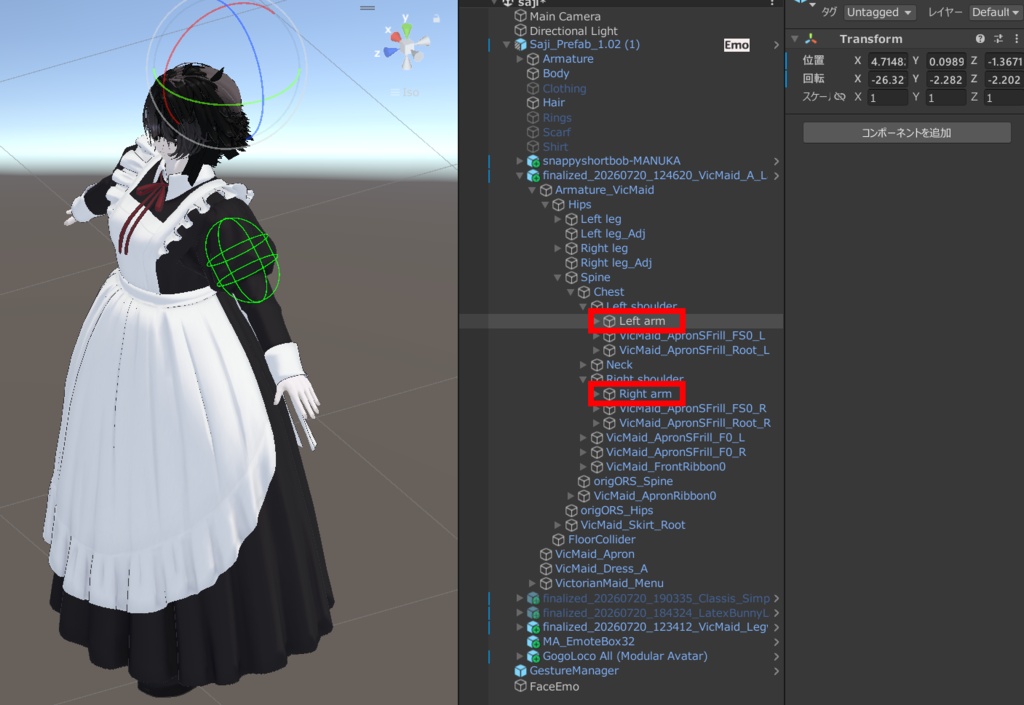Open the Default layer dropdown
This screenshot has width=1024, height=705.
pos(995,12)
